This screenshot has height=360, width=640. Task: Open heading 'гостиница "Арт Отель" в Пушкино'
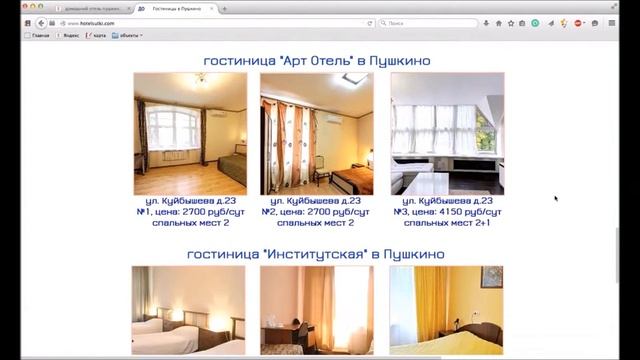point(317,60)
